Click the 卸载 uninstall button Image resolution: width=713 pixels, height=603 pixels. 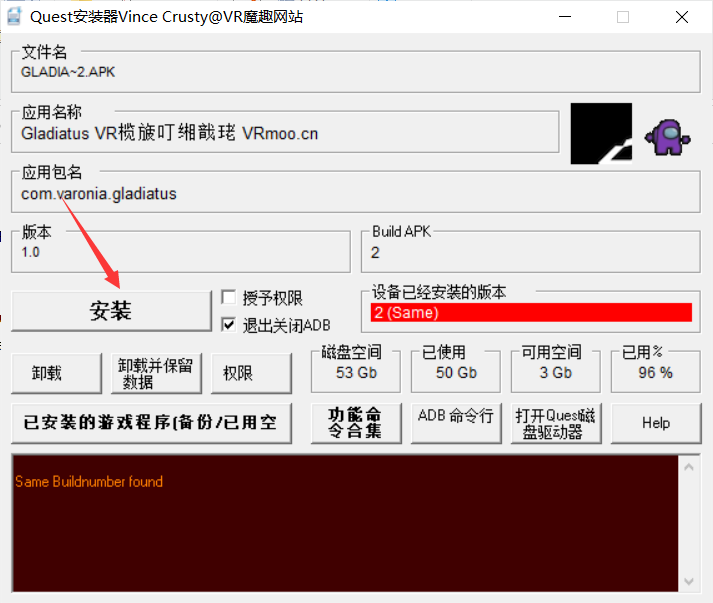(56, 373)
